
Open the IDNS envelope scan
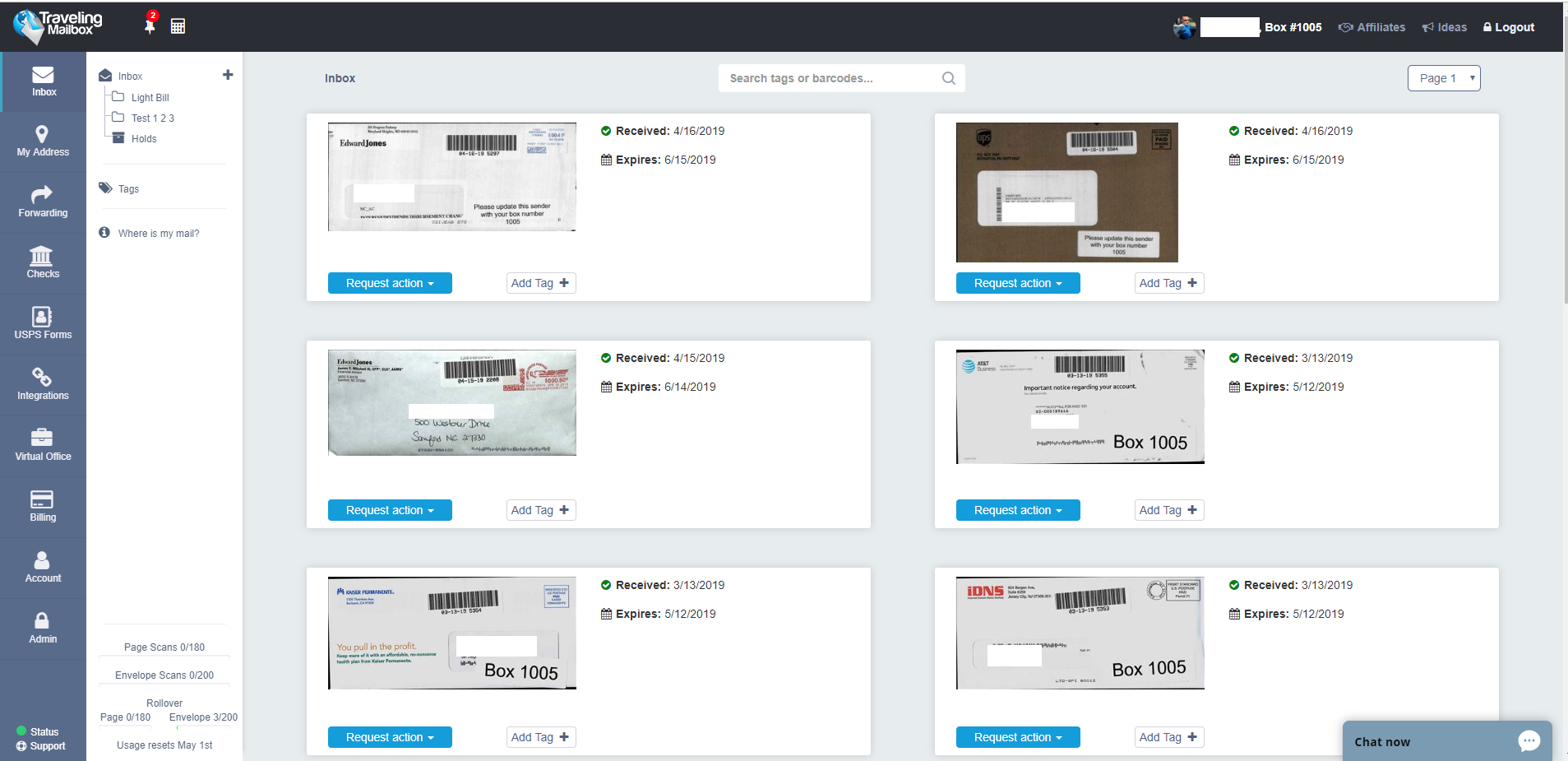pos(1080,633)
